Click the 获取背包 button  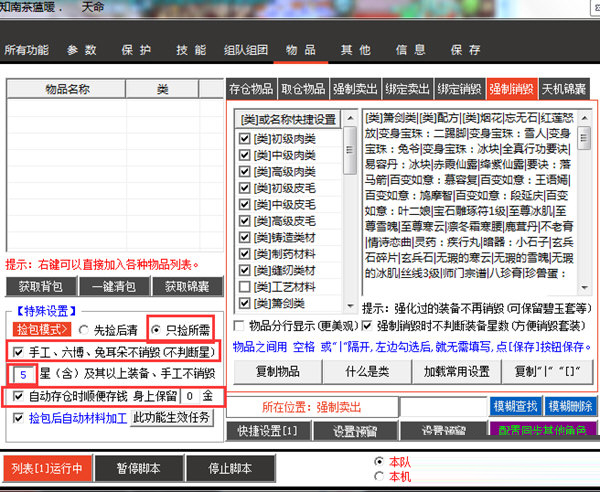click(41, 286)
